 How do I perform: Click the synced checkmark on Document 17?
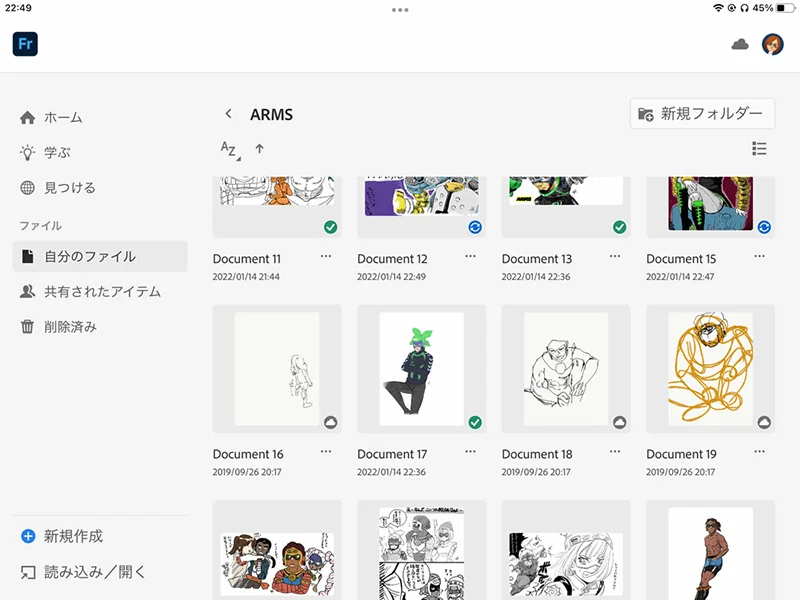[475, 422]
